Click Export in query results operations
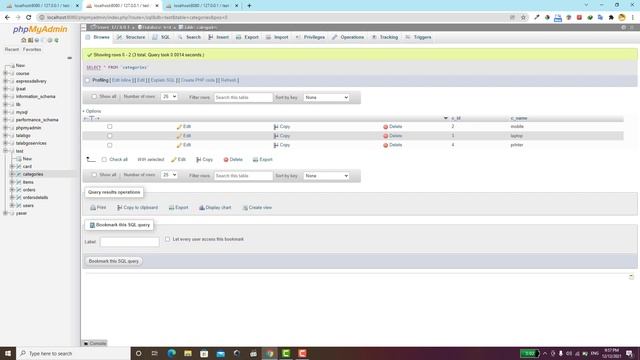640x360 pixels. (178, 207)
